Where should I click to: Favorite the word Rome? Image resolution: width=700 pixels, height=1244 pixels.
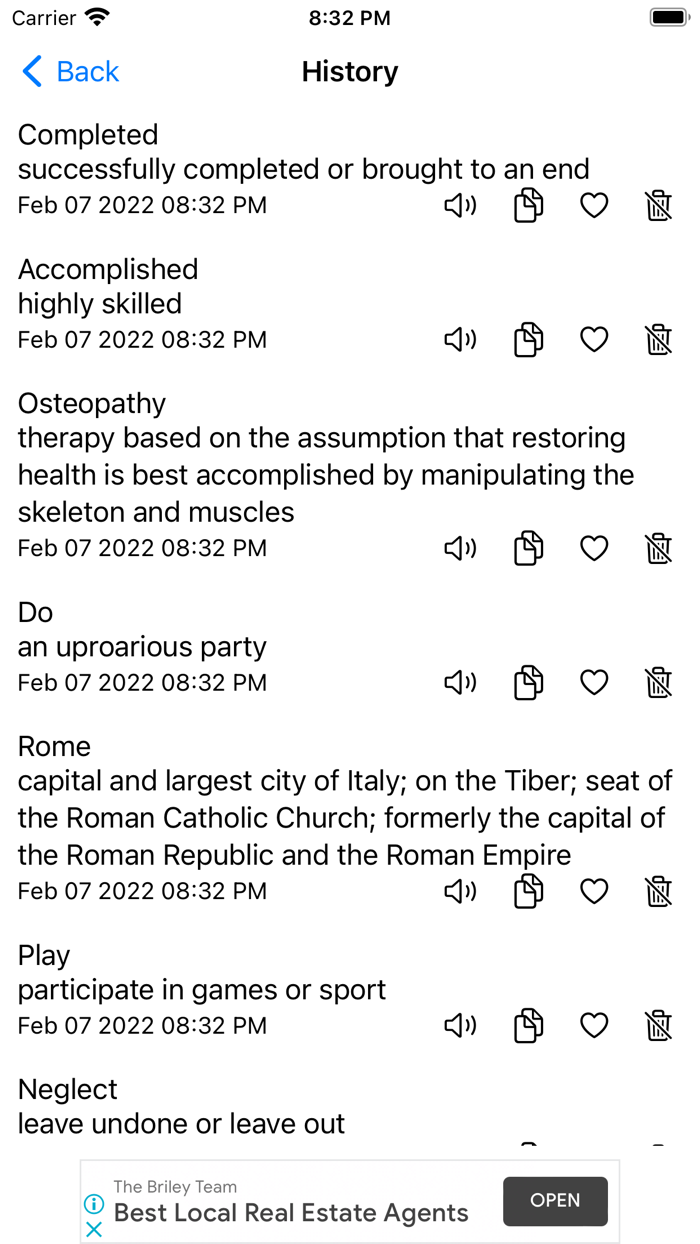click(x=593, y=891)
